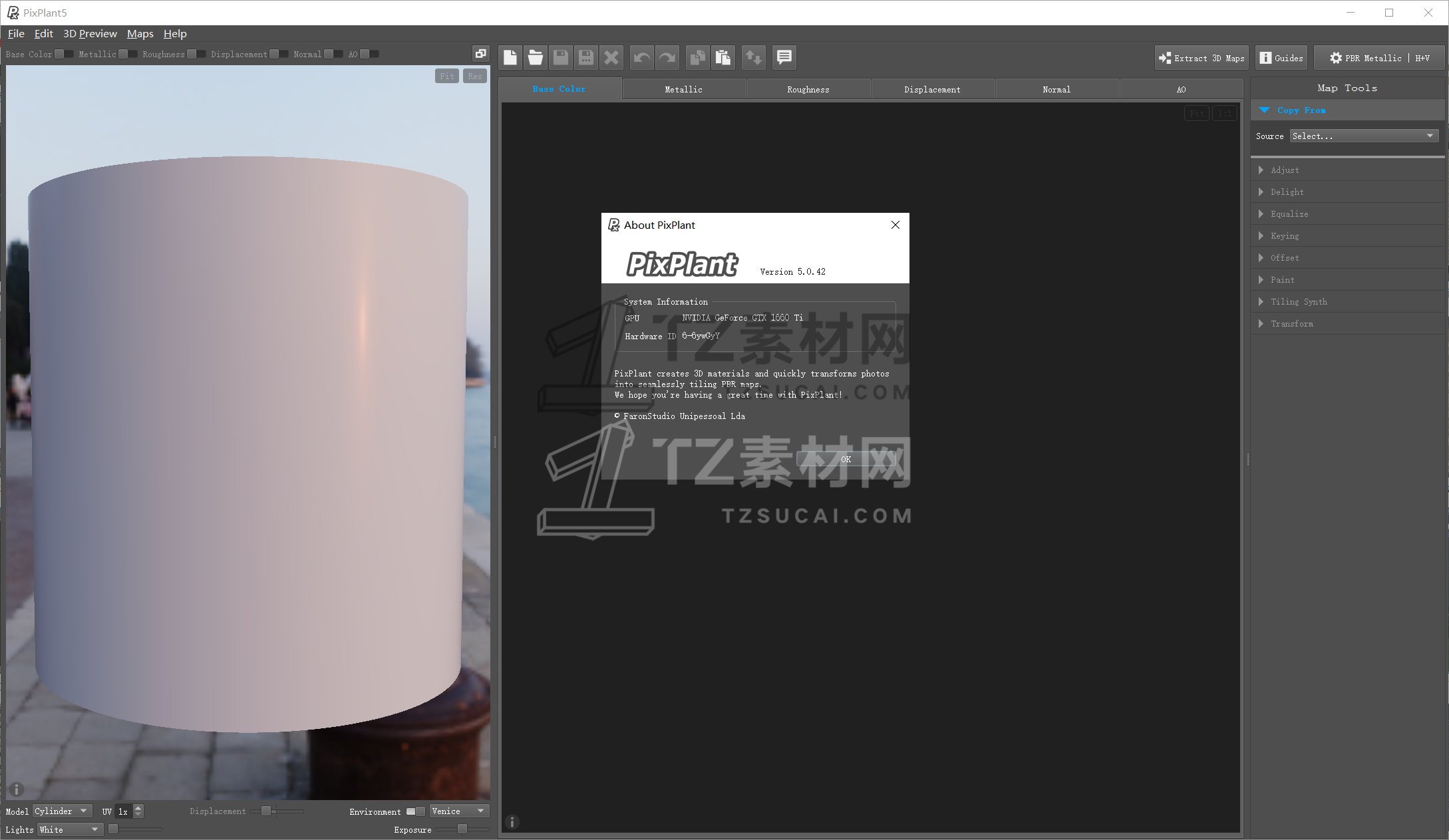This screenshot has height=840, width=1449.
Task: Click the swap maps arrows icon
Action: 753,58
